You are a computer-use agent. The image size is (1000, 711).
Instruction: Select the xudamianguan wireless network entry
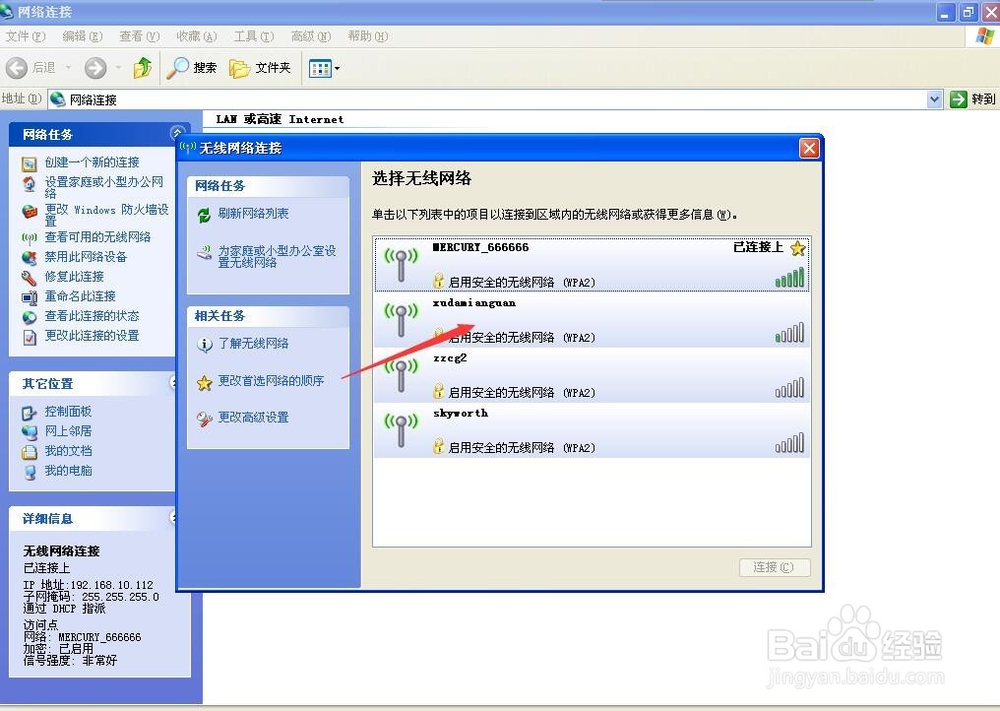pos(590,320)
